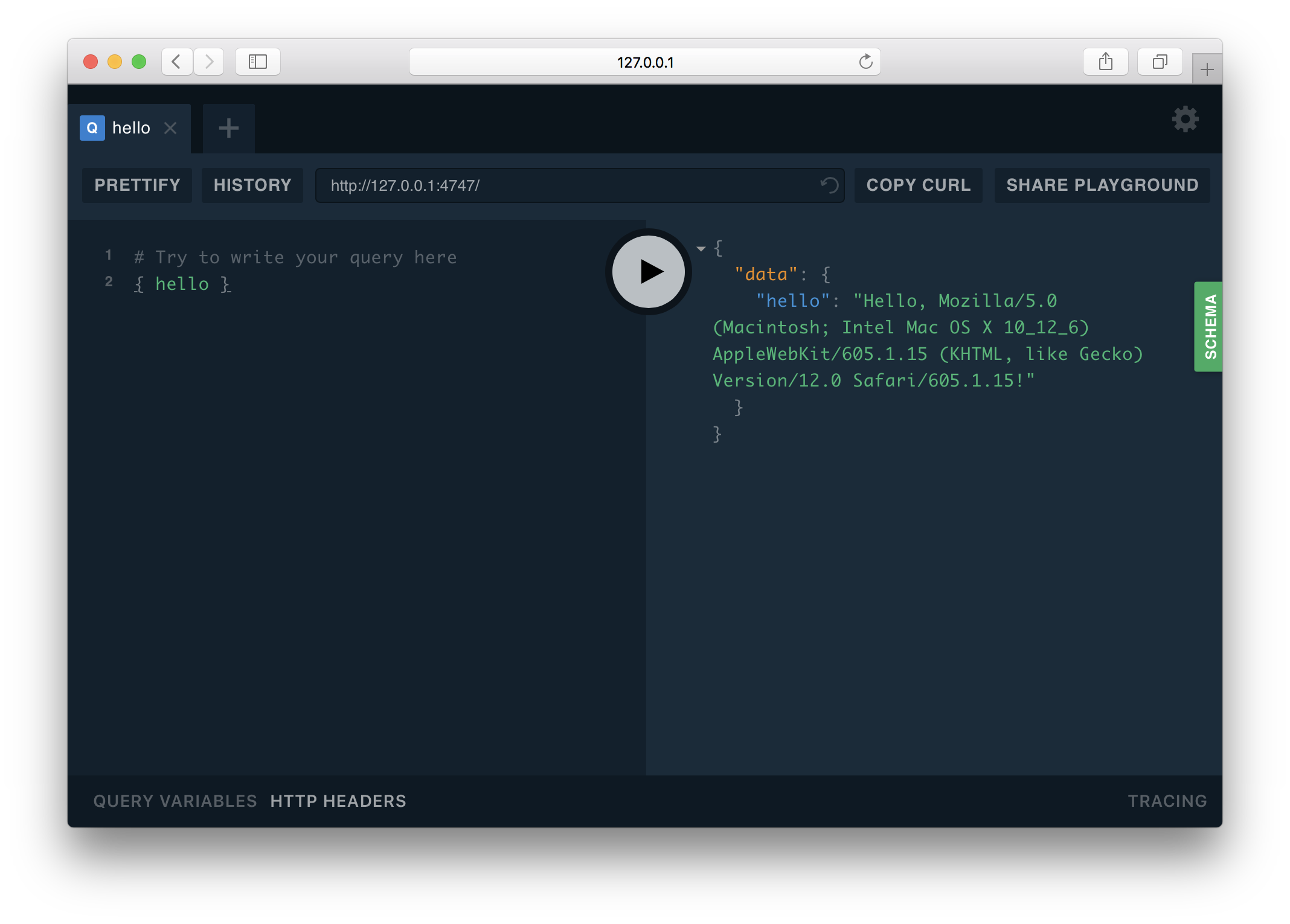Collapse the JSON response root arrow
Image resolution: width=1290 pixels, height=924 pixels.
click(x=701, y=248)
